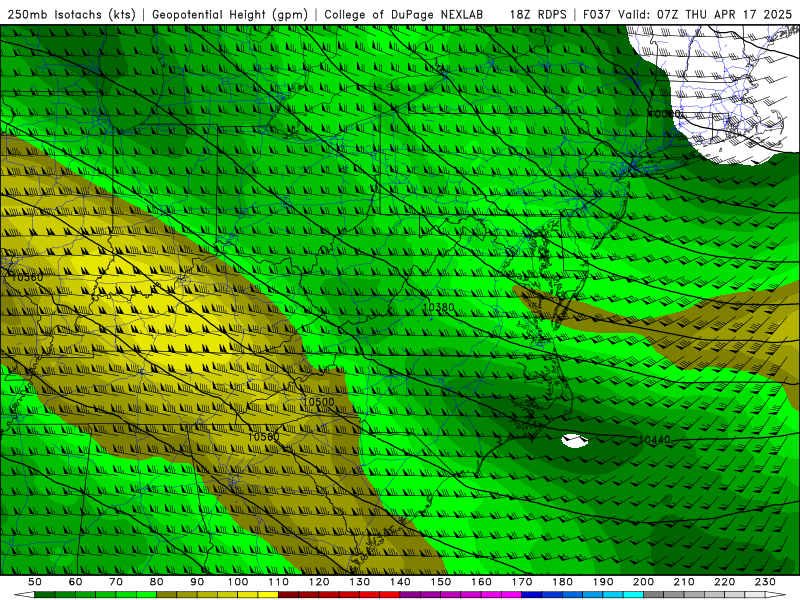Click the '50' value on the color scale
The width and height of the screenshot is (800, 600).
35,582
